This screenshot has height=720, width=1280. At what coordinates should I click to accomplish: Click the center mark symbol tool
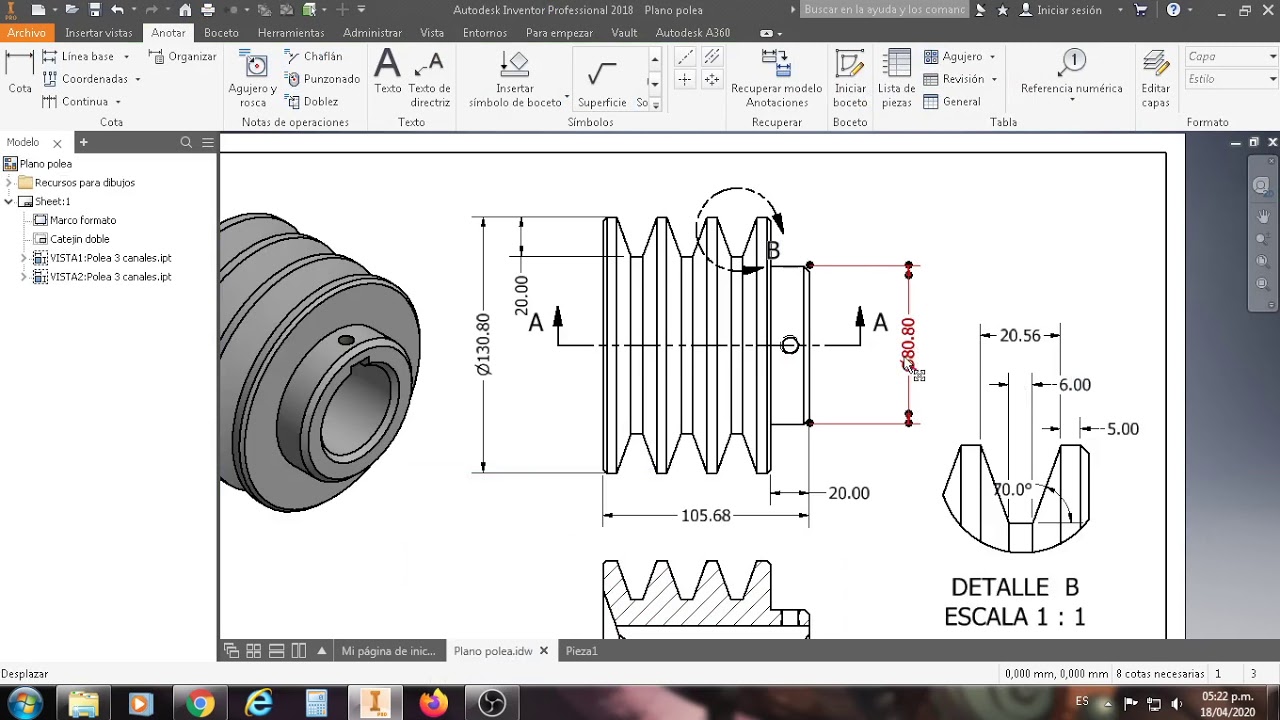tap(685, 79)
